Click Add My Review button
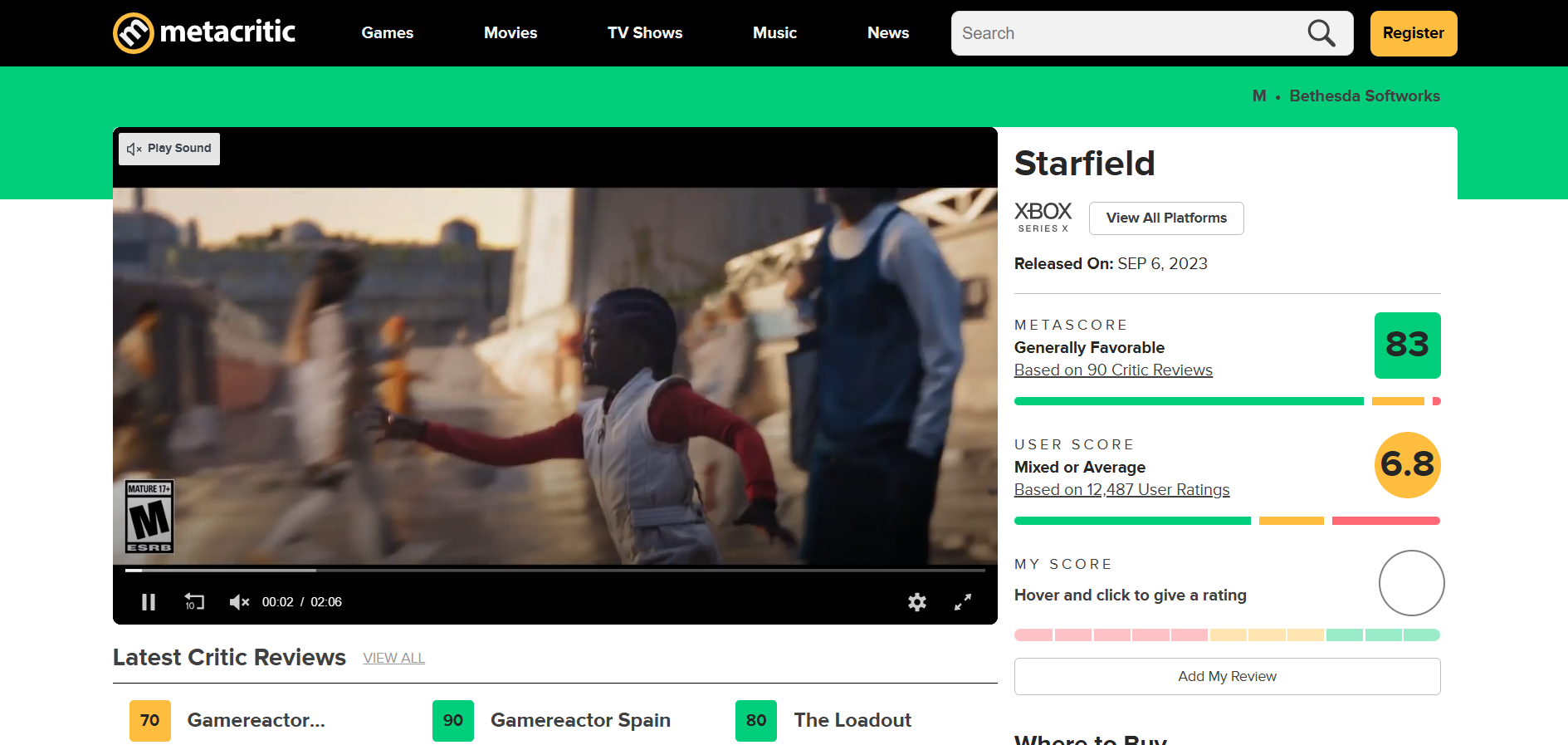Screen dimensions: 1568x745 coord(1227,677)
